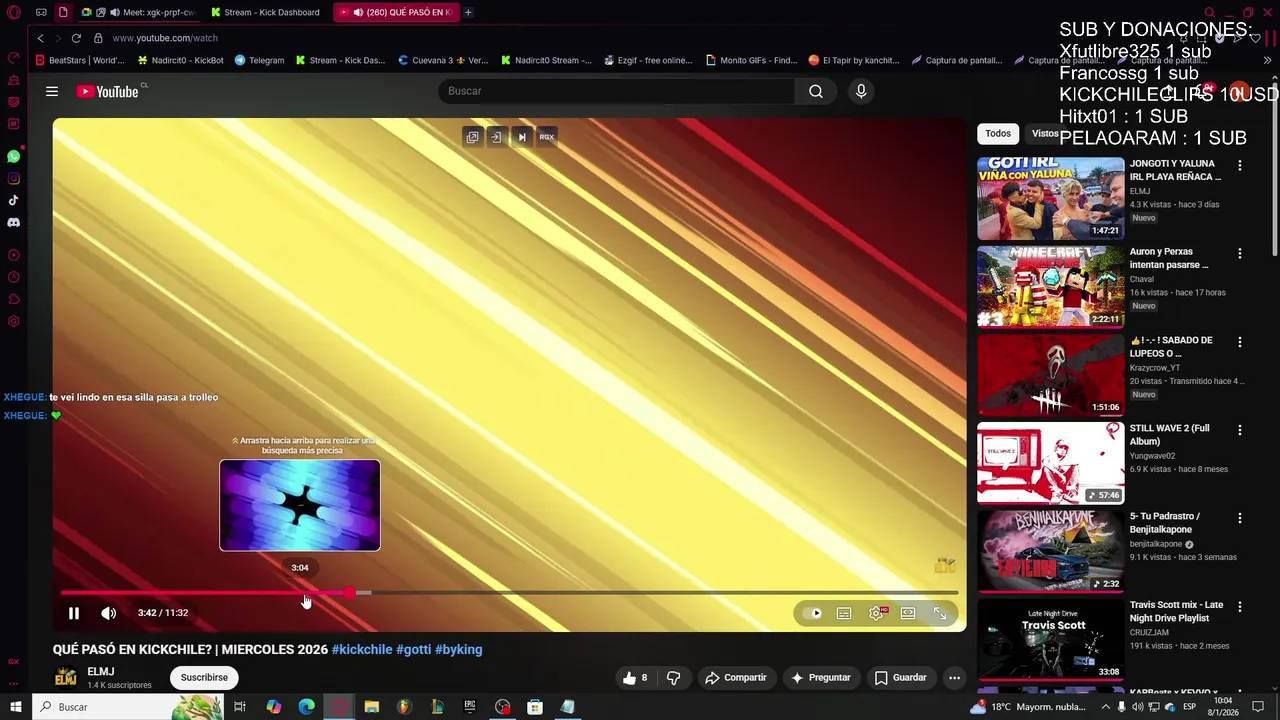This screenshot has height=720, width=1280.
Task: Submit the search with the magnifier button
Action: pyautogui.click(x=816, y=91)
